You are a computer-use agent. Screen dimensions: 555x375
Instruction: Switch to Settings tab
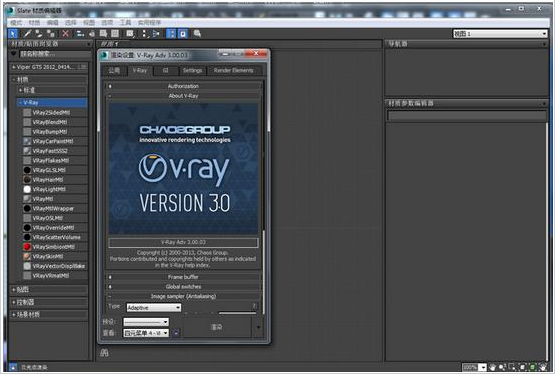click(x=192, y=70)
